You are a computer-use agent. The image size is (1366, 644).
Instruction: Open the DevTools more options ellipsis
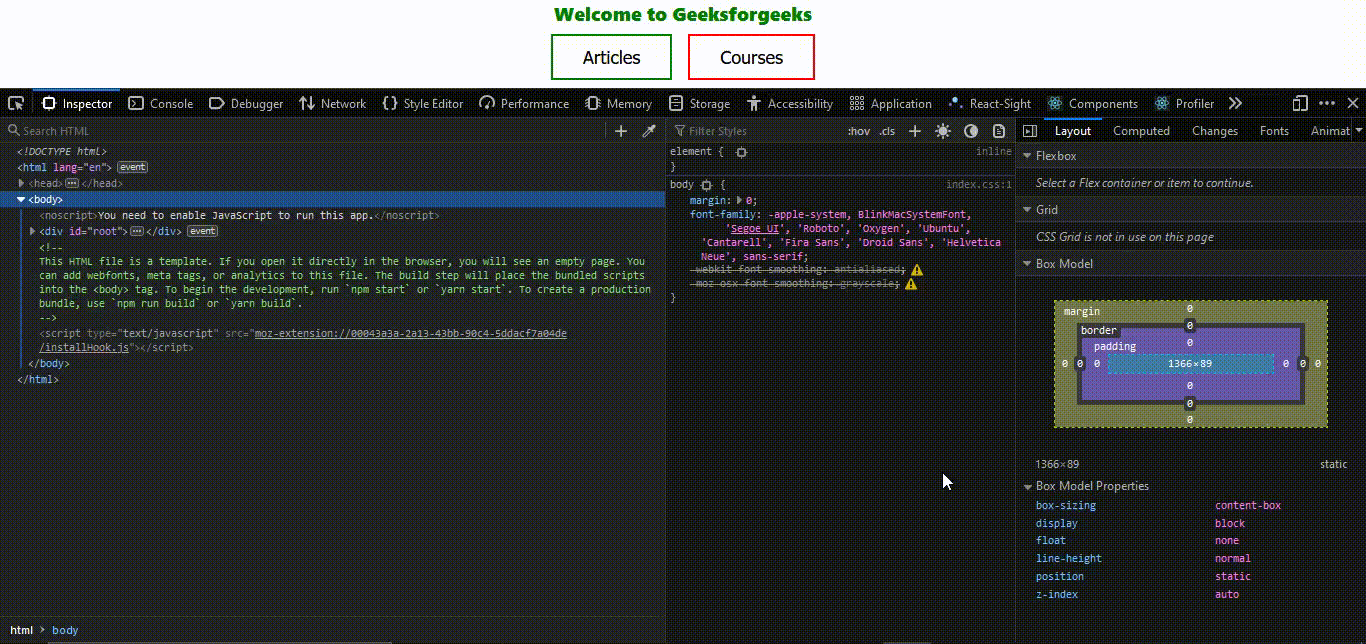[1327, 103]
